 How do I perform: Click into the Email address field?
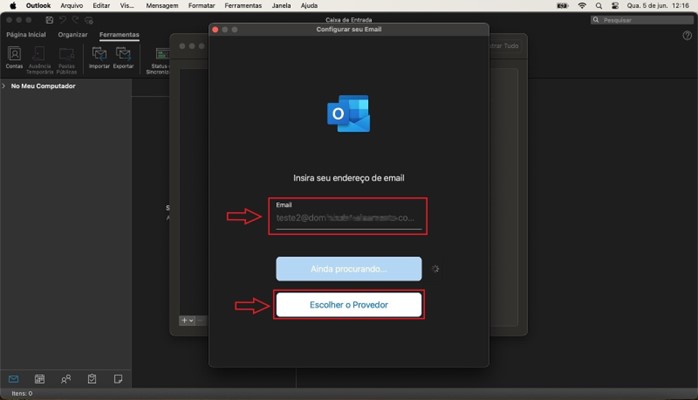(x=349, y=218)
